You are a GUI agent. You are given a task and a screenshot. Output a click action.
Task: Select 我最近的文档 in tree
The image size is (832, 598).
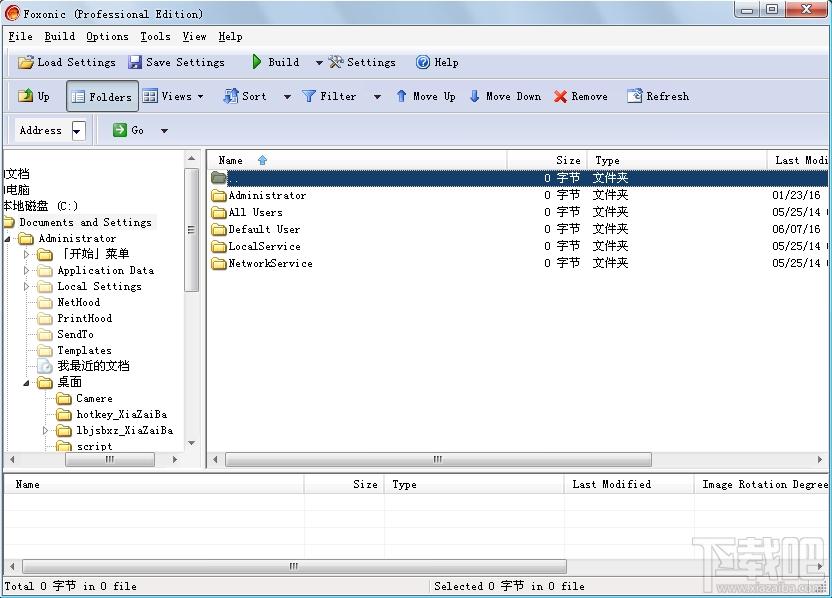(93, 366)
